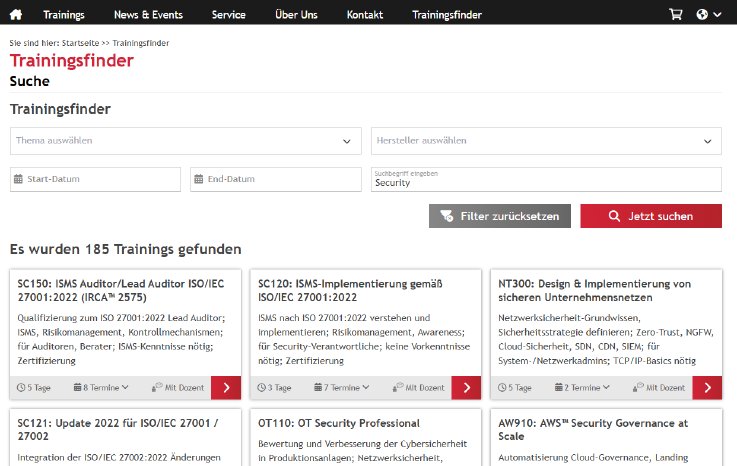Click clock icon beside 5 Tage on SC150
Image resolution: width=737 pixels, height=466 pixels.
pos(21,387)
